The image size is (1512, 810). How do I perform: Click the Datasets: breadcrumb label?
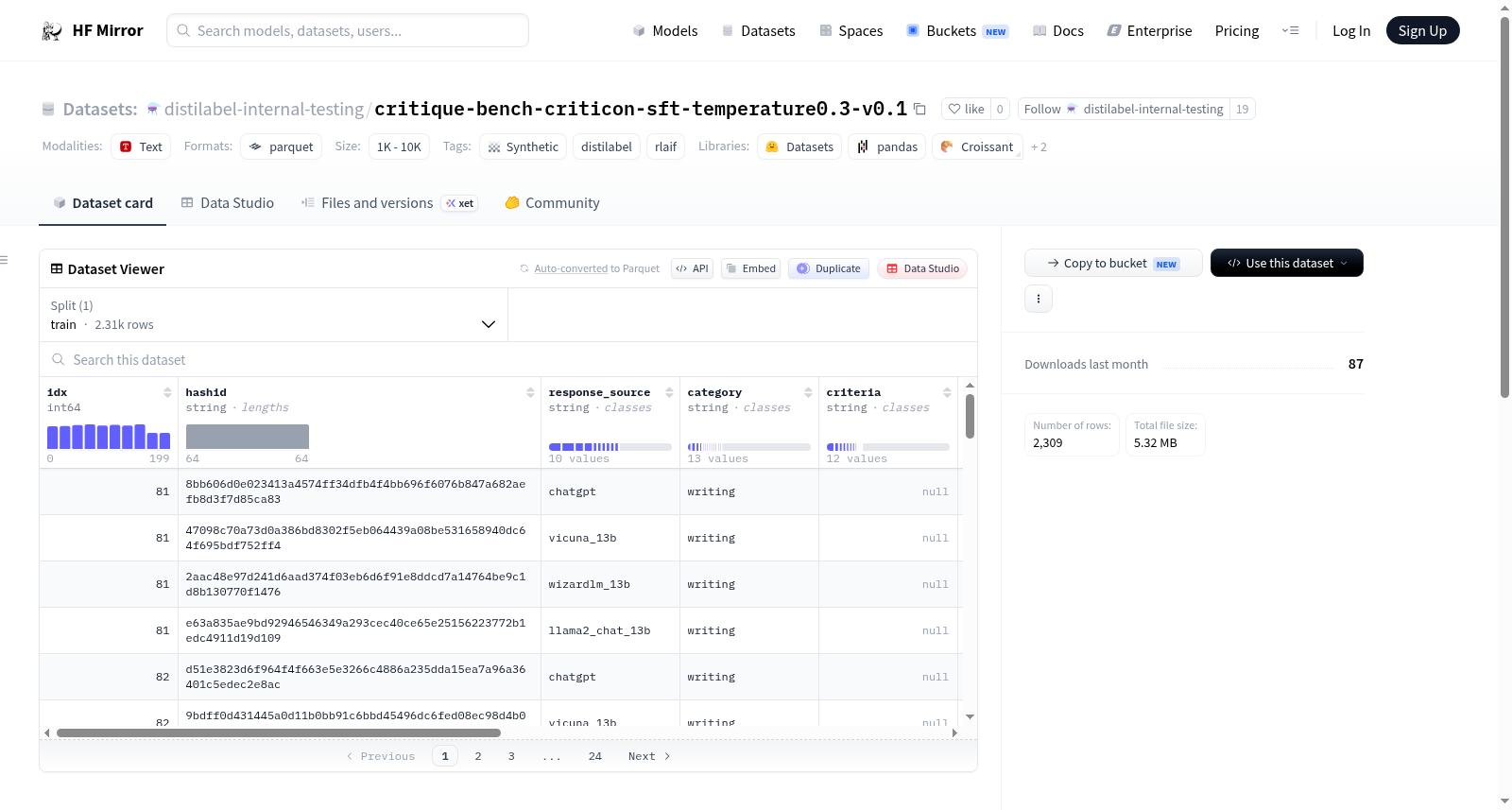point(100,109)
